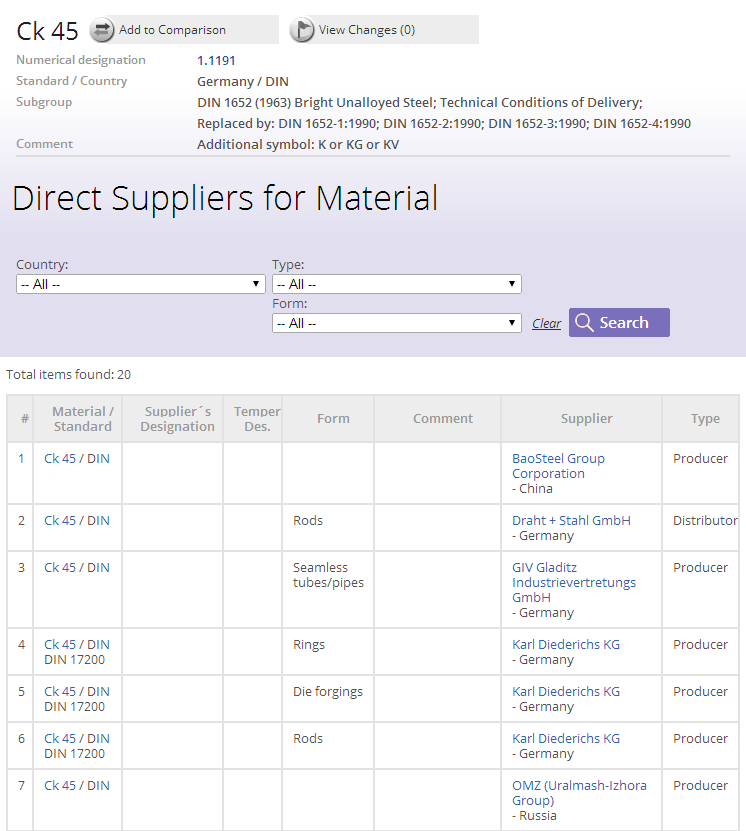Open Draht + Stahl GmbH supplier page
The height and width of the screenshot is (831, 746).
(571, 520)
